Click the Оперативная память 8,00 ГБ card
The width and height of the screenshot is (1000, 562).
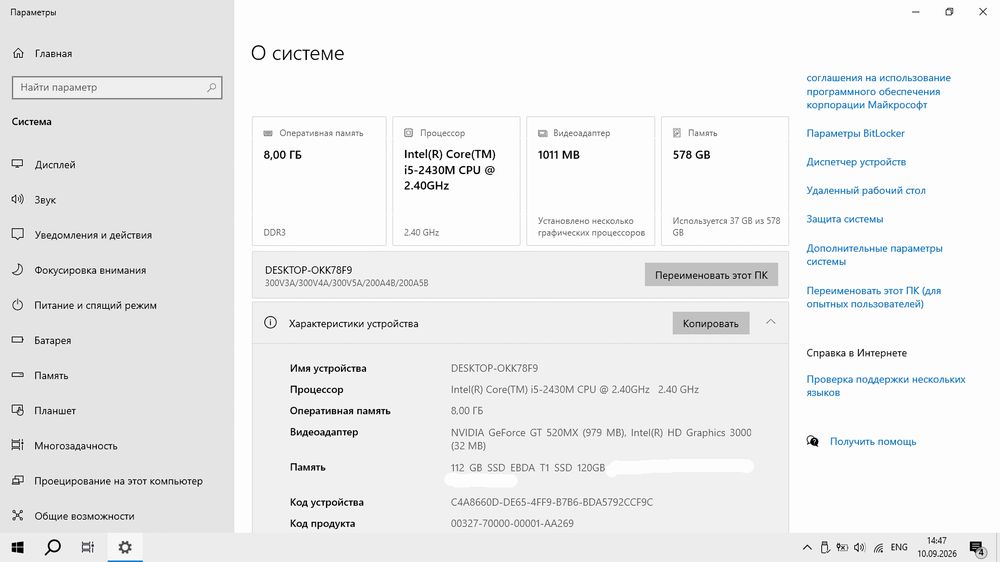click(319, 181)
